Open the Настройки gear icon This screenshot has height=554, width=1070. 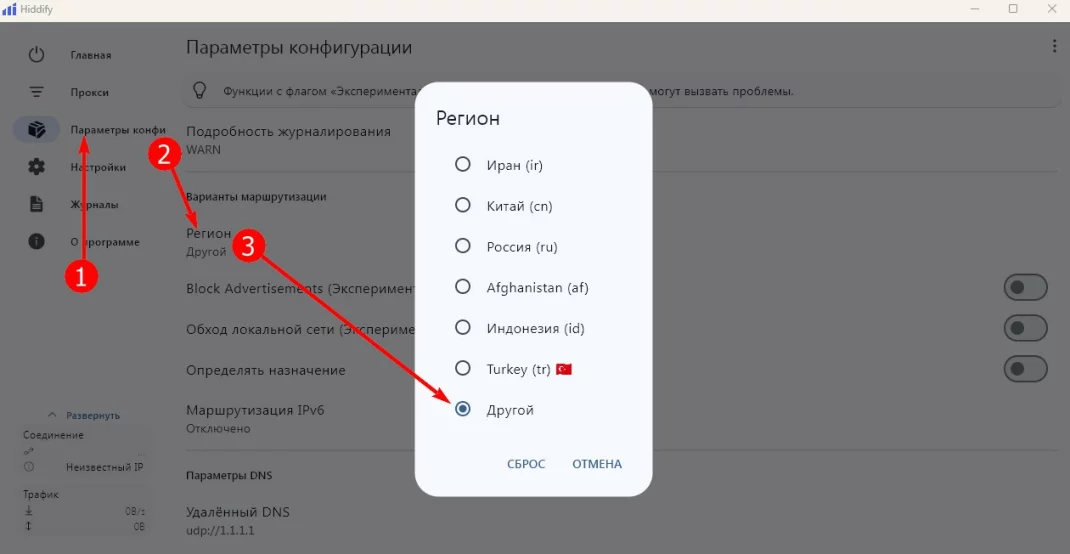point(36,166)
